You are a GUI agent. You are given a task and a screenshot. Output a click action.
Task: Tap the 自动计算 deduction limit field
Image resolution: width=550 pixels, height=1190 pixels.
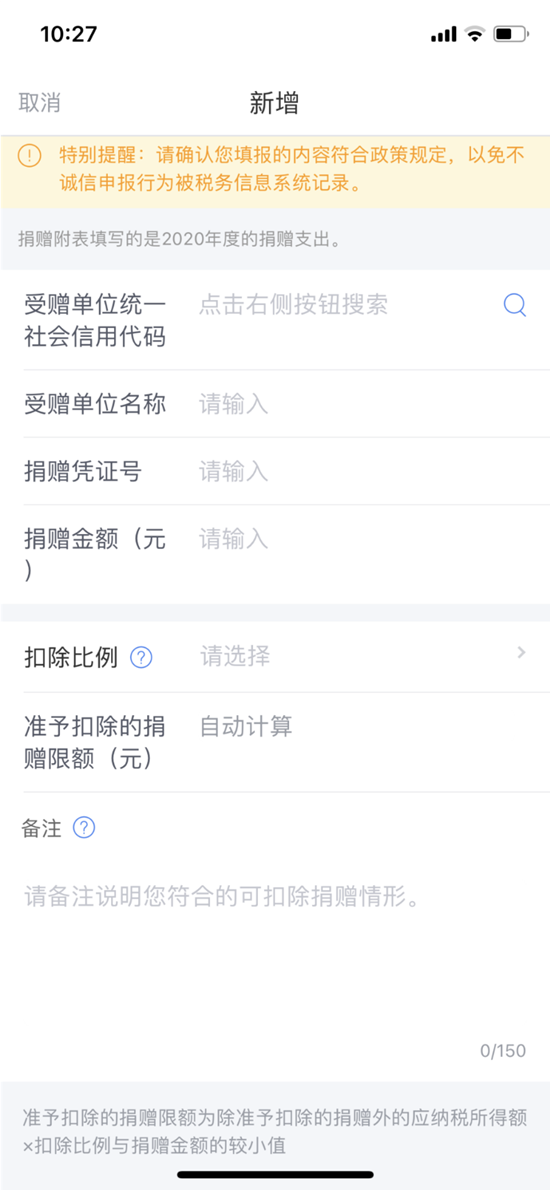click(246, 726)
